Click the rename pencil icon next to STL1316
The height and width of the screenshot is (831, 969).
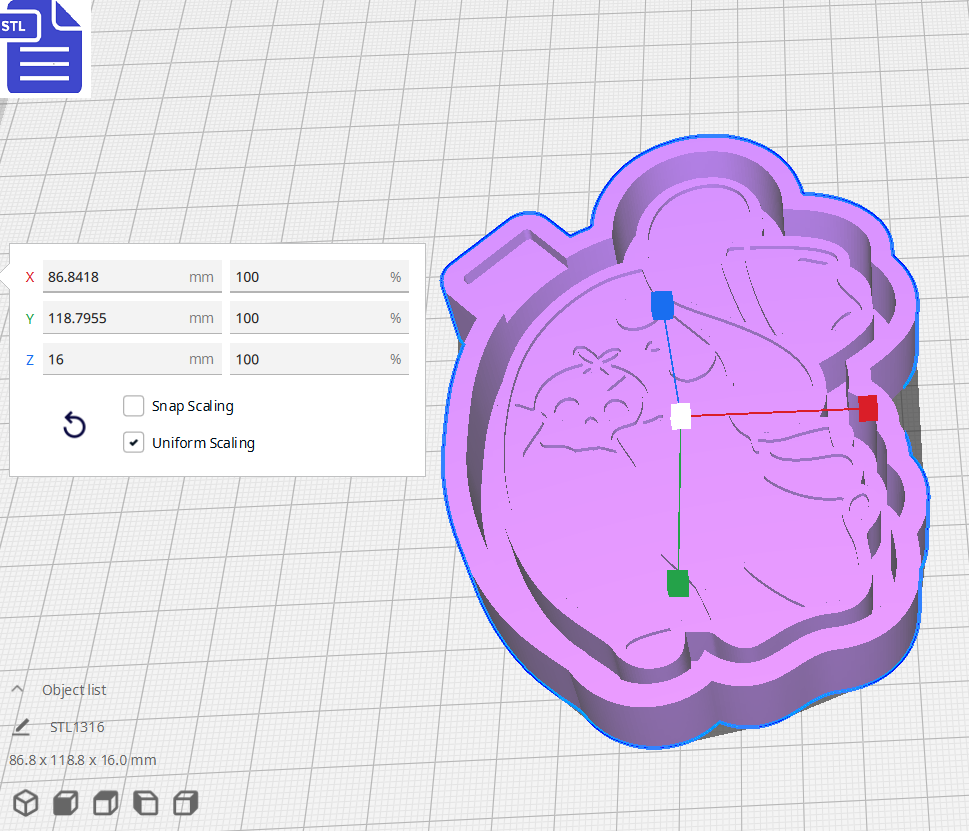(x=21, y=727)
